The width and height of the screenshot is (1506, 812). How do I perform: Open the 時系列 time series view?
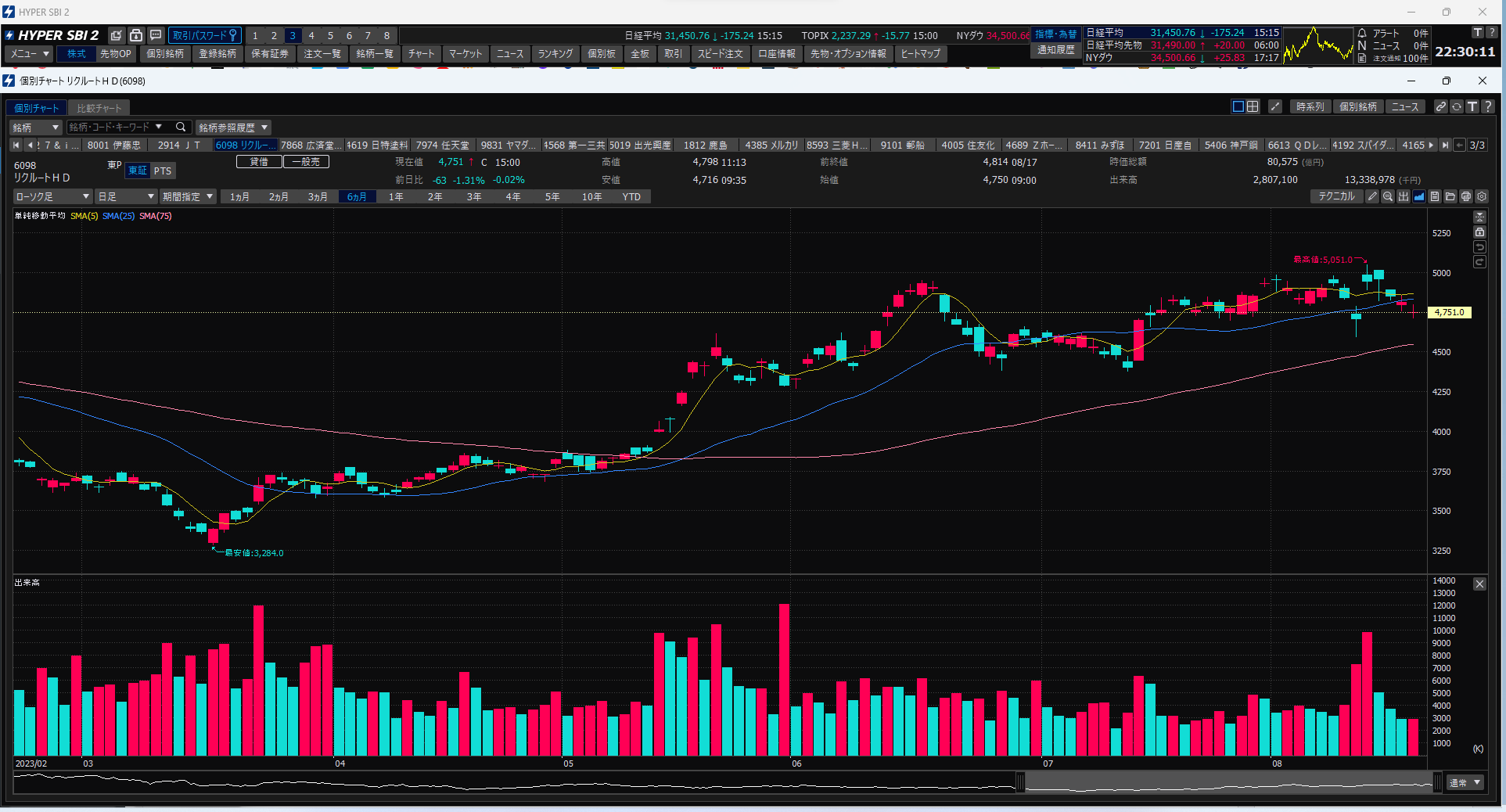tap(1310, 107)
